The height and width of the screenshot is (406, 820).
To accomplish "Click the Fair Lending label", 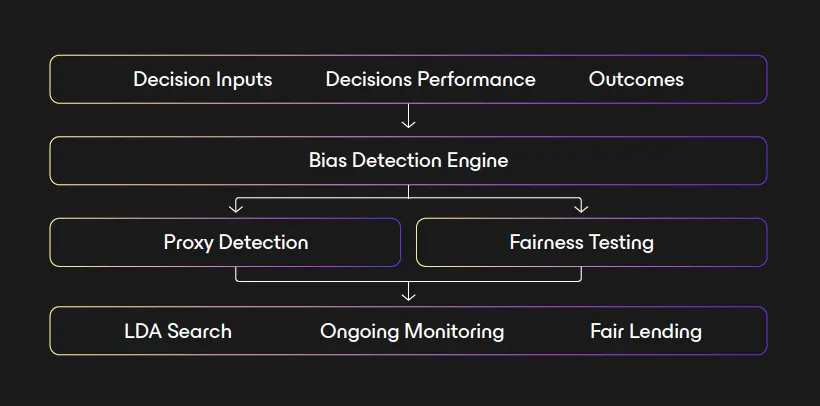I will point(646,331).
